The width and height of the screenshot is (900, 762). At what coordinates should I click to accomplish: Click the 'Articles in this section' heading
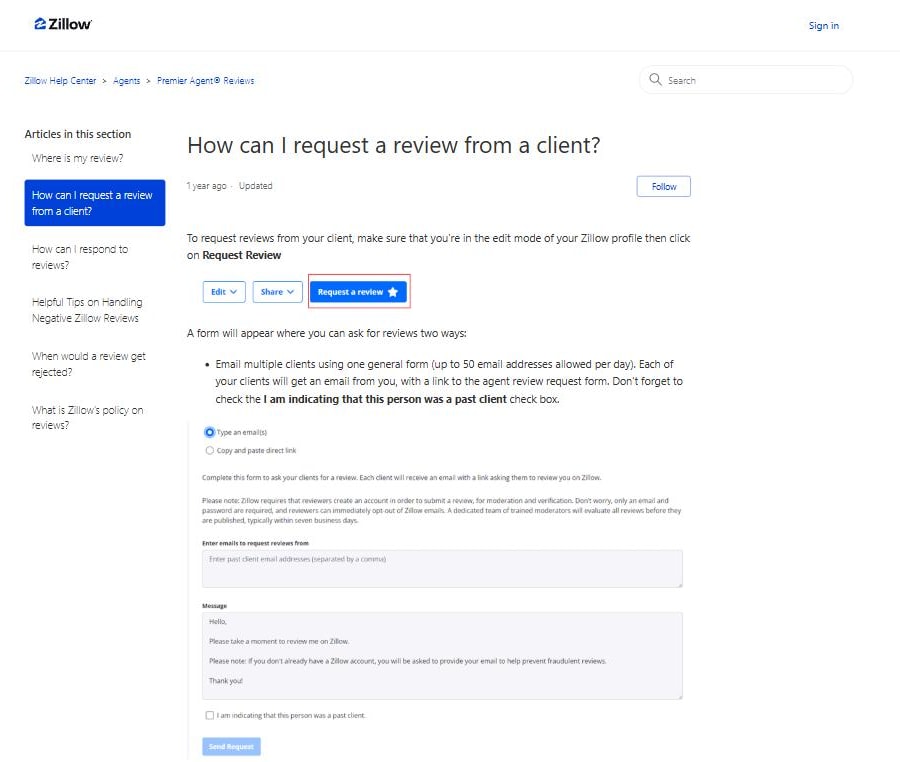tap(77, 134)
